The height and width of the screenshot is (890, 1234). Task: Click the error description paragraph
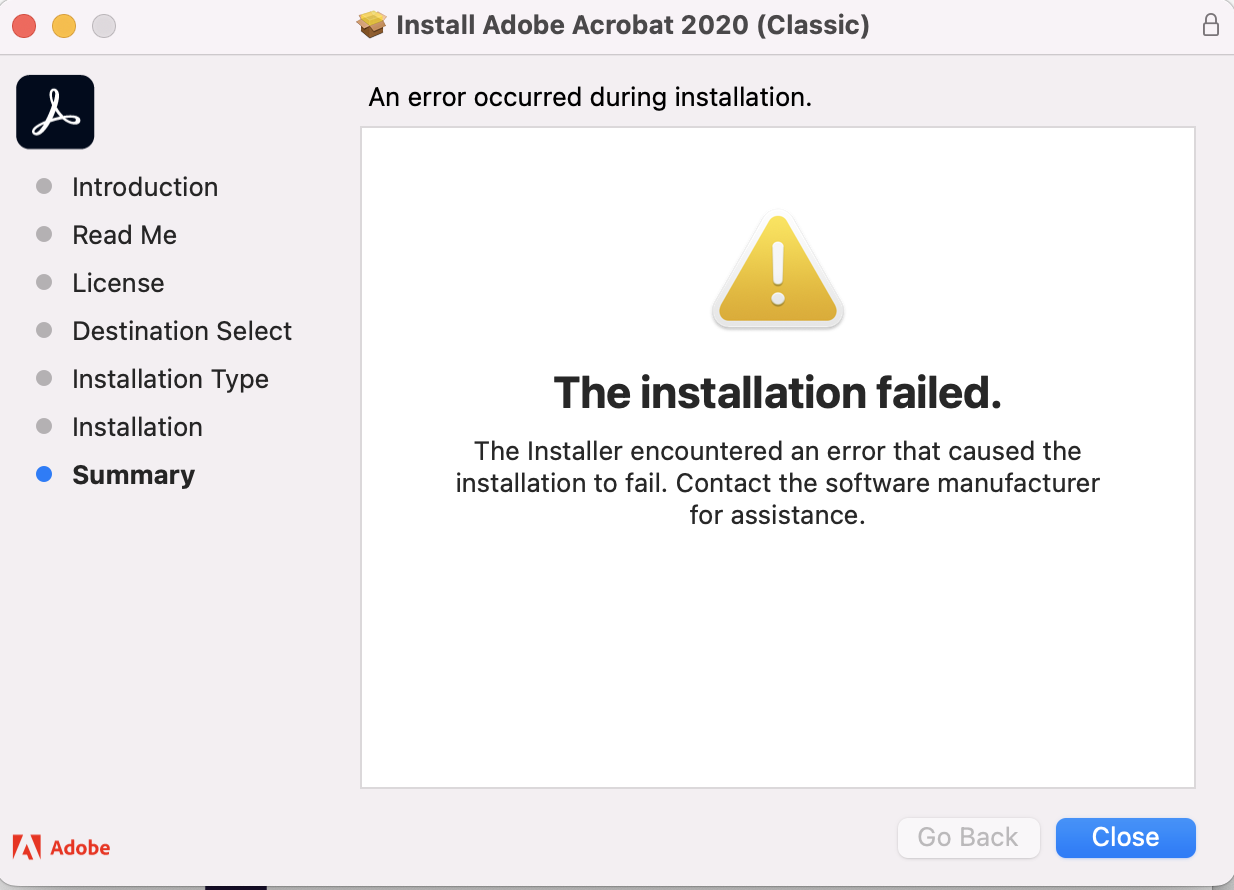(777, 483)
